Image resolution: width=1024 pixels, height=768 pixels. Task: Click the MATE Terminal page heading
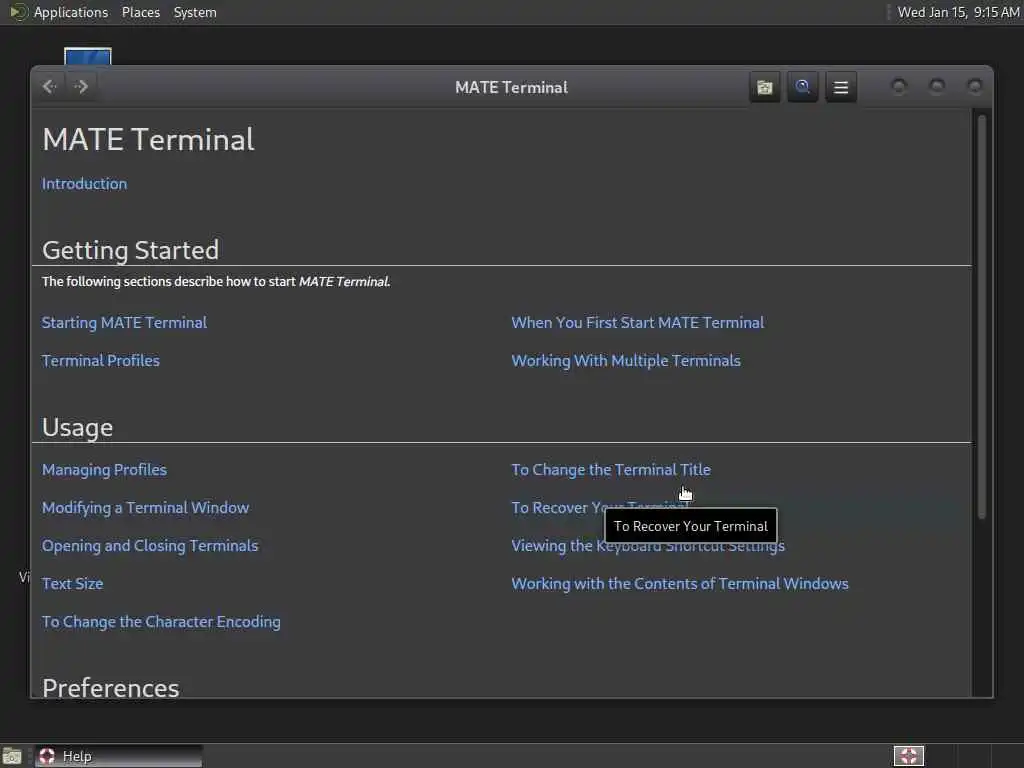click(x=148, y=139)
